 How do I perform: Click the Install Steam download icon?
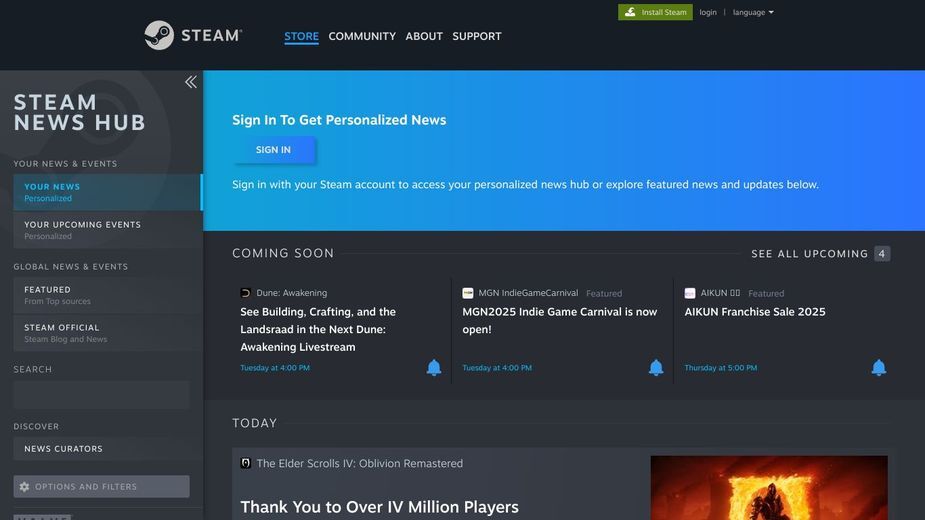coord(630,12)
